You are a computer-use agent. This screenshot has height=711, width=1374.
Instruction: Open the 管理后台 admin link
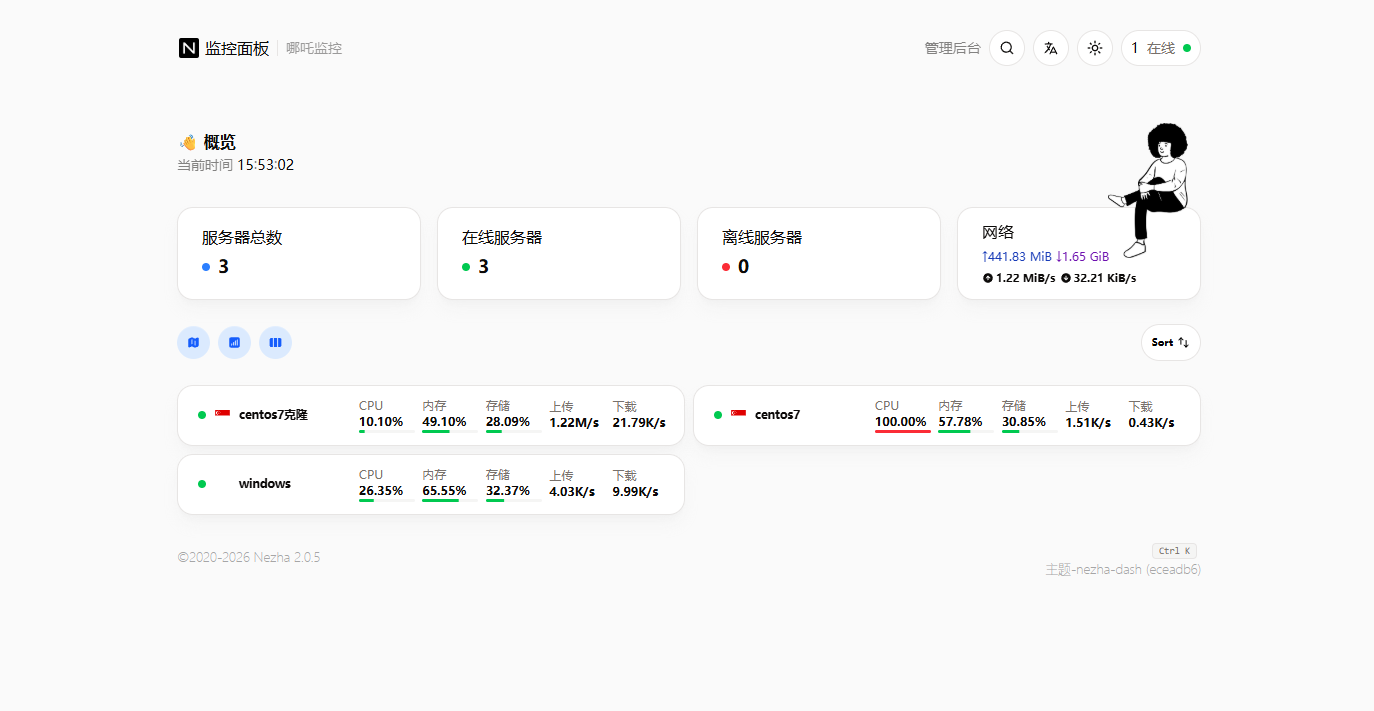tap(952, 48)
